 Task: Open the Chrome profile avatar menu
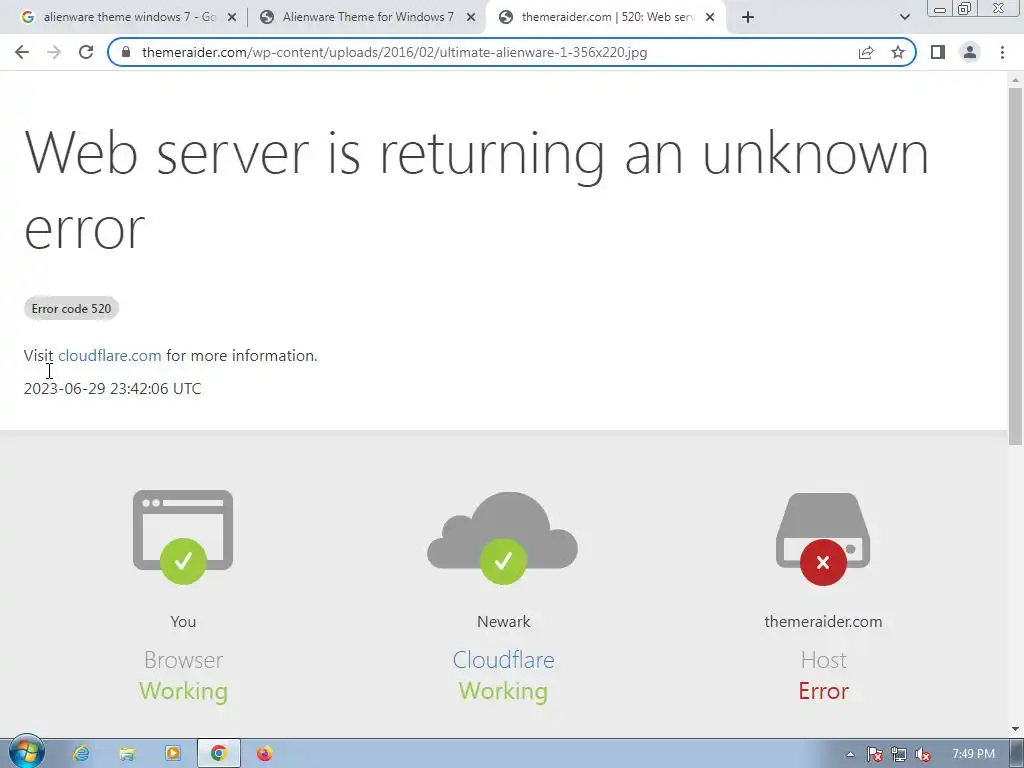[970, 52]
